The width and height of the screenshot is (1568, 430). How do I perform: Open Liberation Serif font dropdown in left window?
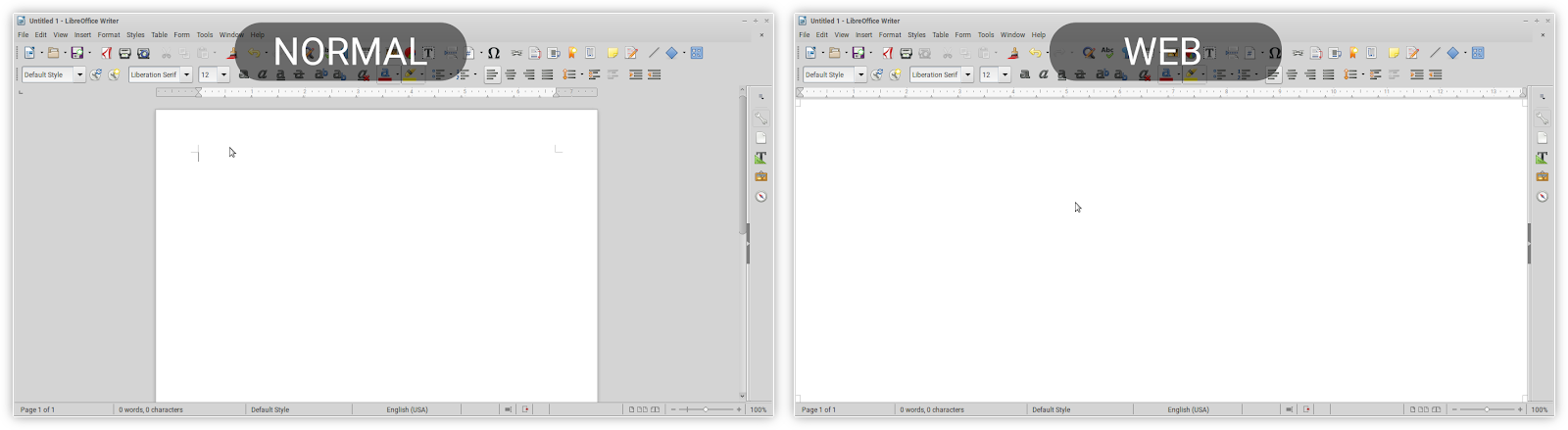tap(186, 74)
